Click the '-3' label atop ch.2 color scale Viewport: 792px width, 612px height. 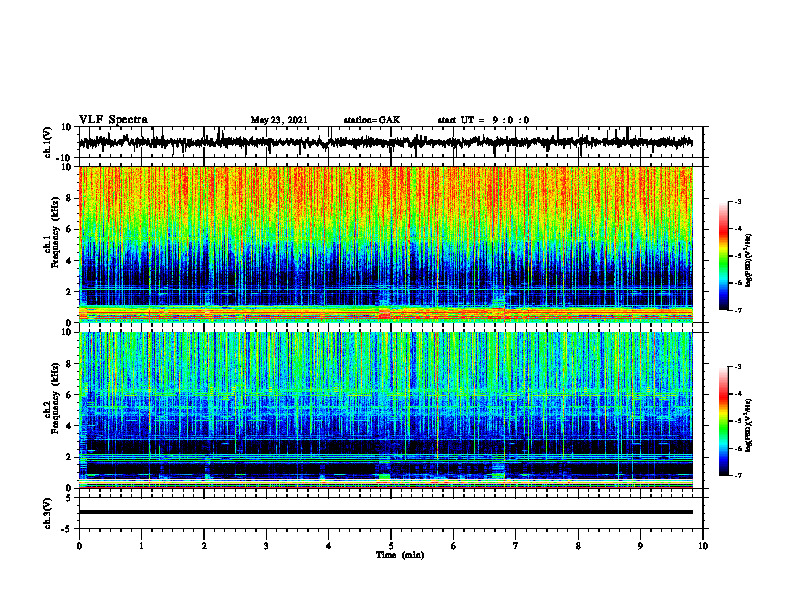[x=737, y=367]
